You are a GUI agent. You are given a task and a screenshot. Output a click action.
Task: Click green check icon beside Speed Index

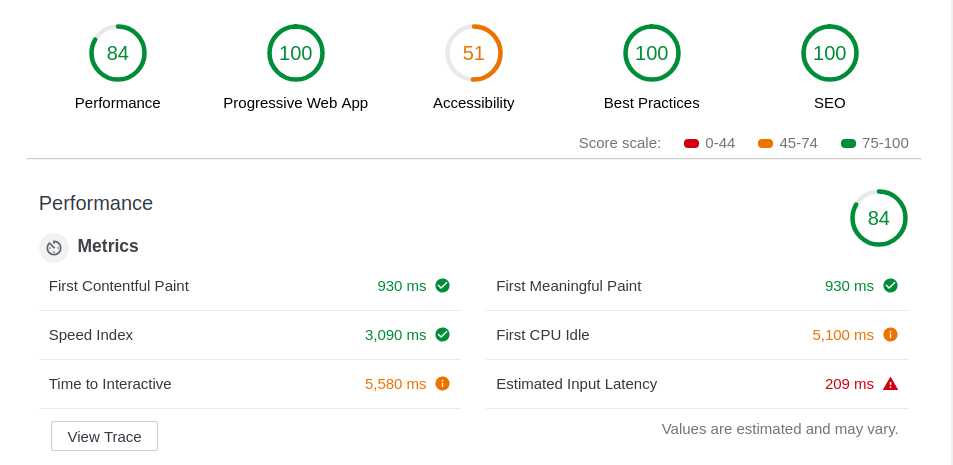pos(442,335)
